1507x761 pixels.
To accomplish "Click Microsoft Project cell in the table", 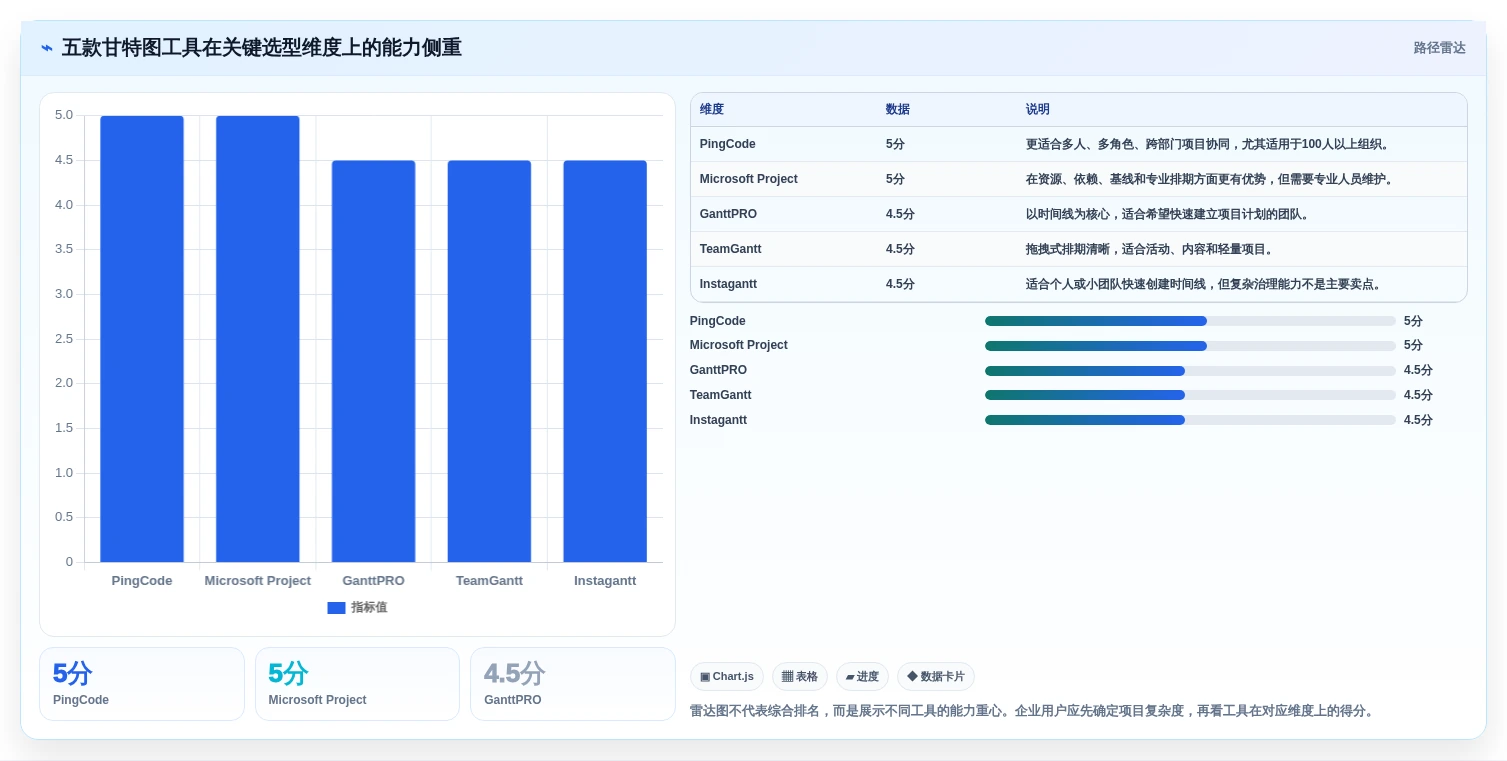I will [x=749, y=179].
